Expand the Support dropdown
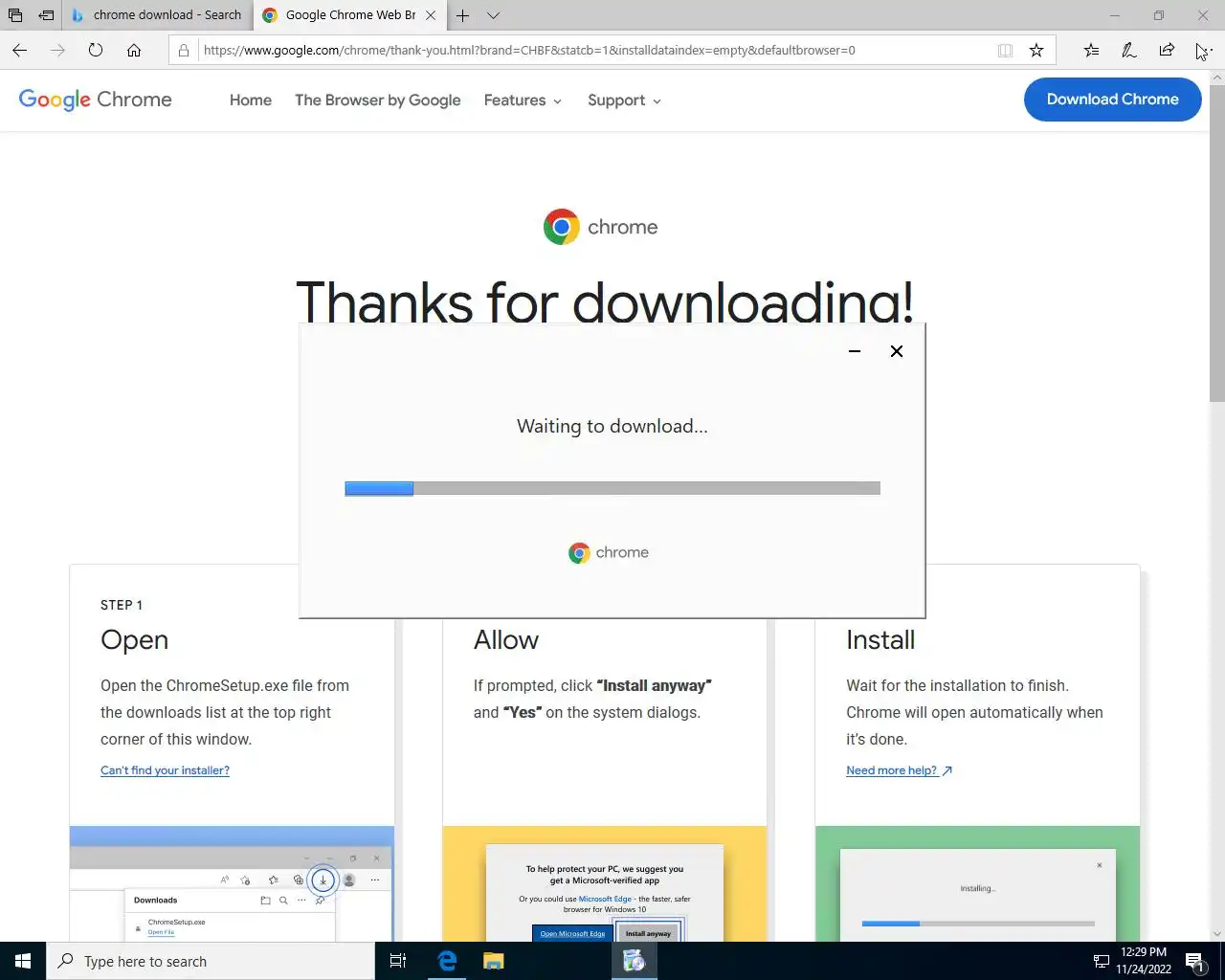This screenshot has height=980, width=1225. point(624,100)
